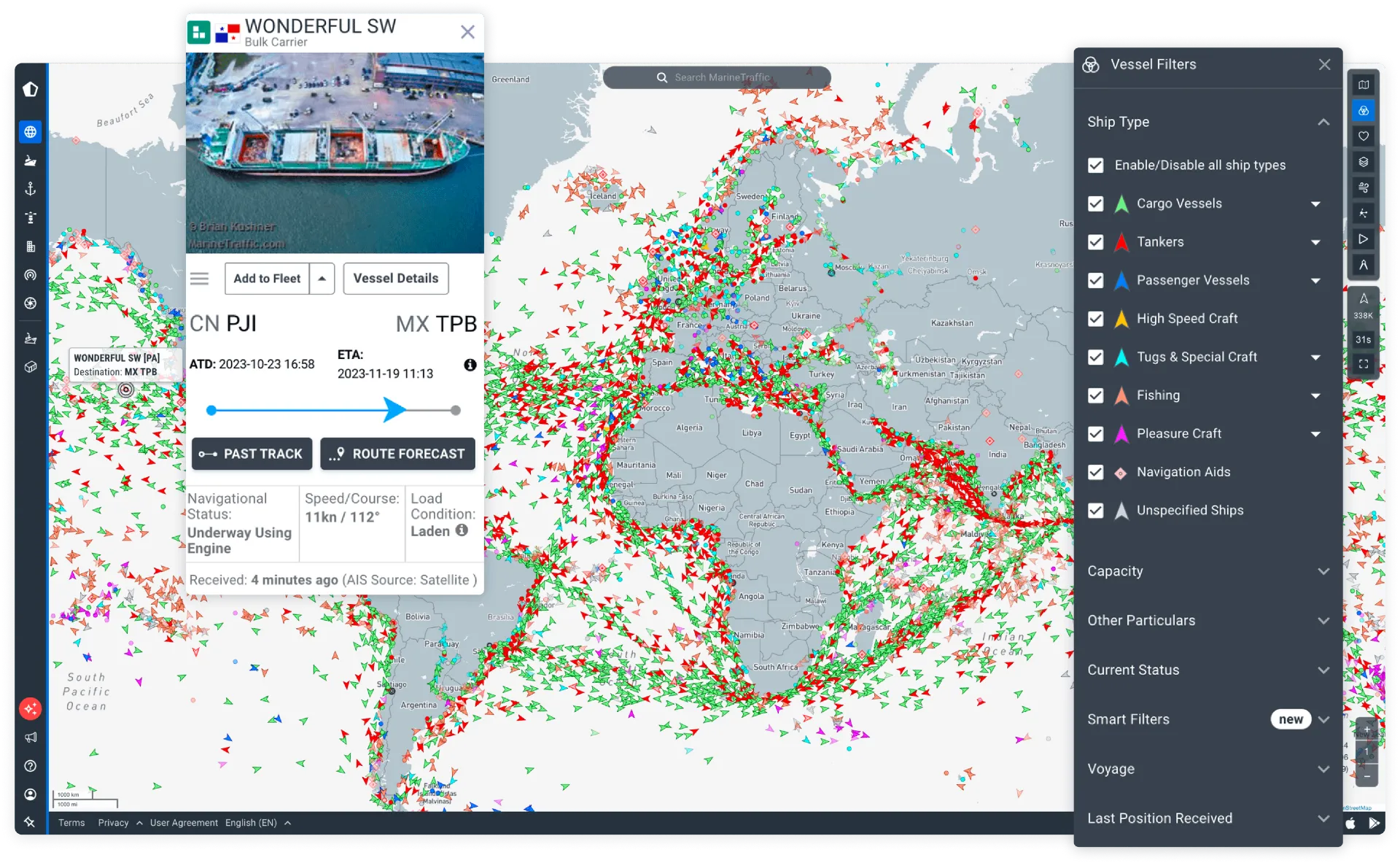The height and width of the screenshot is (863, 1400).
Task: Click the megaphone announcements icon in sidebar
Action: tap(30, 737)
